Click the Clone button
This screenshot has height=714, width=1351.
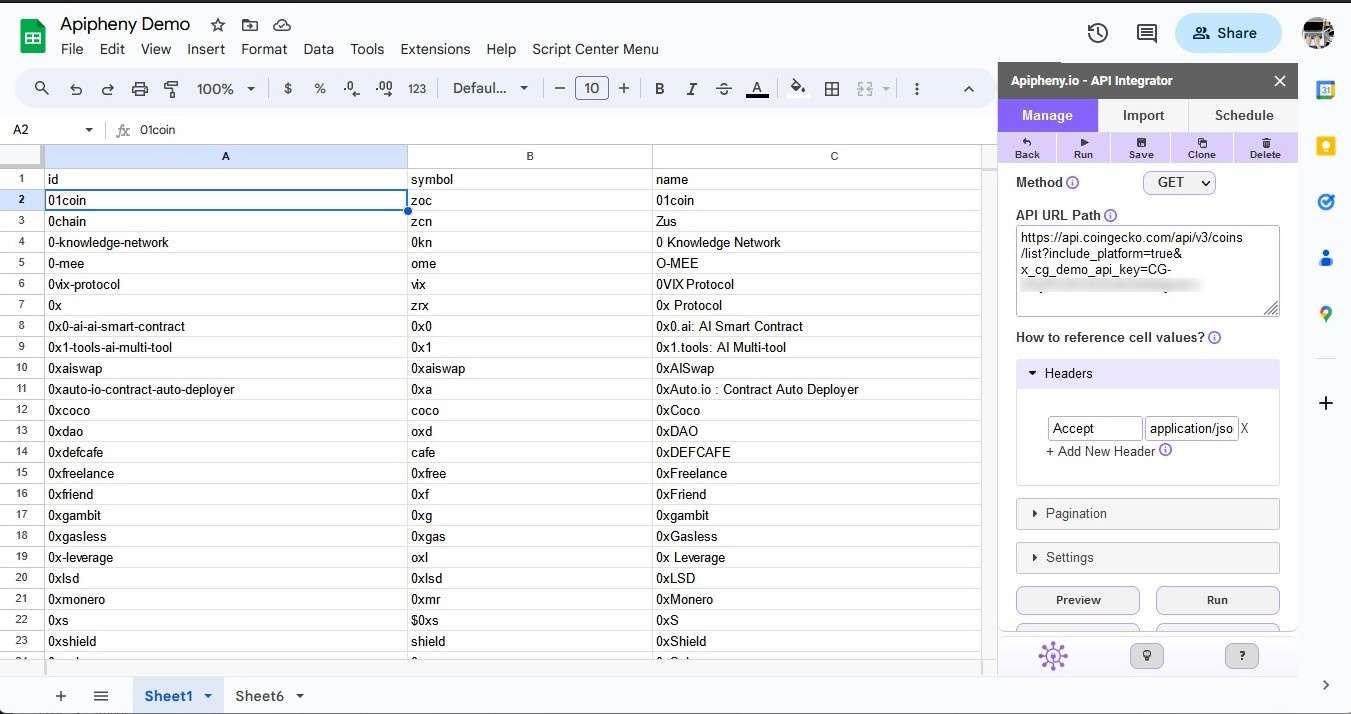click(1202, 148)
